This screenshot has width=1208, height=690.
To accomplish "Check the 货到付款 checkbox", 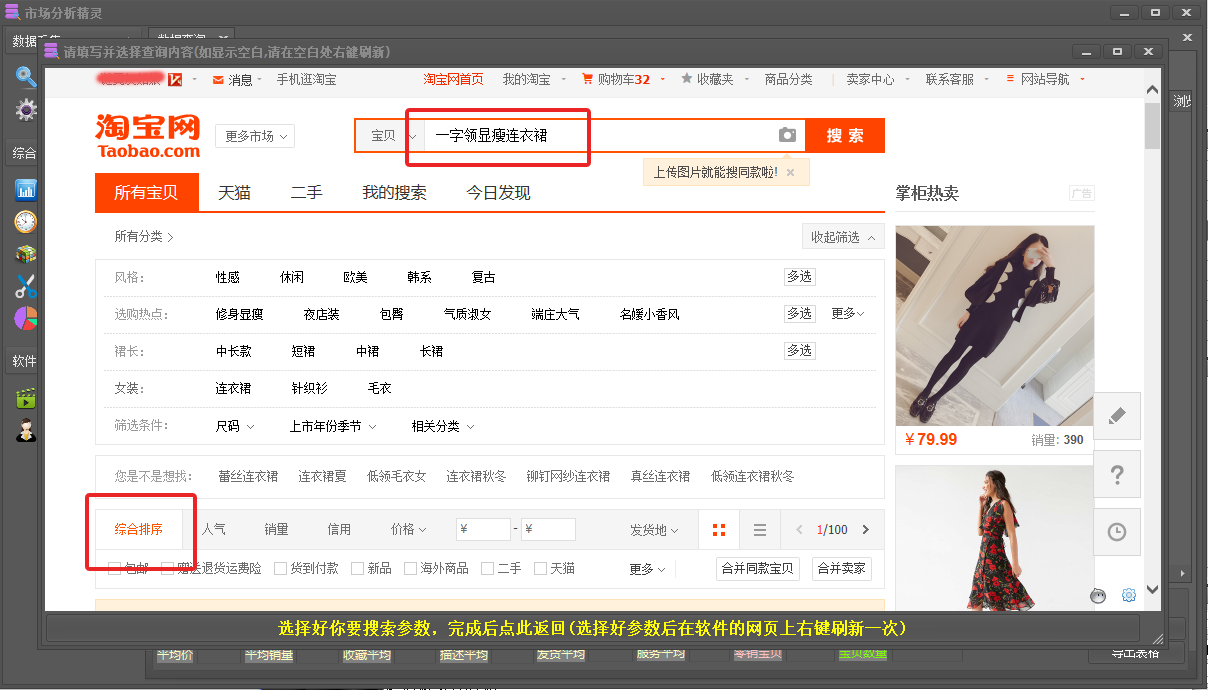I will tap(281, 568).
